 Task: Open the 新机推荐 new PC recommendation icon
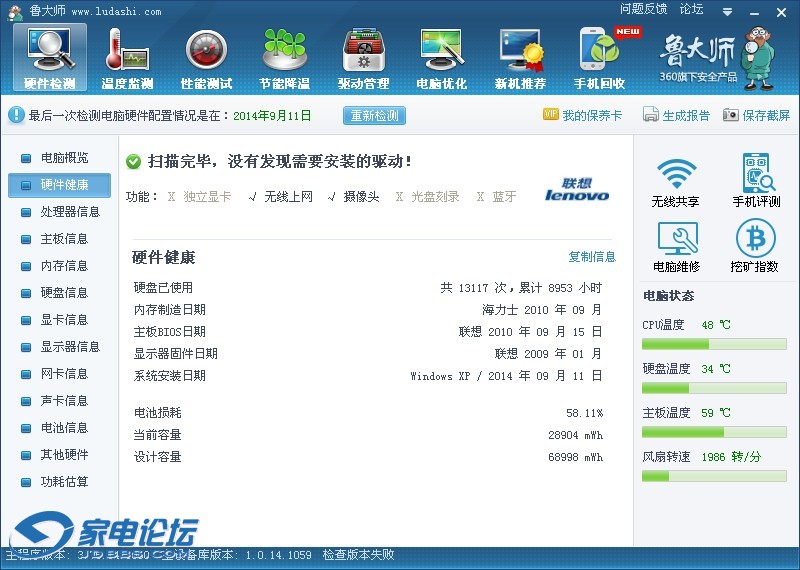(x=520, y=57)
